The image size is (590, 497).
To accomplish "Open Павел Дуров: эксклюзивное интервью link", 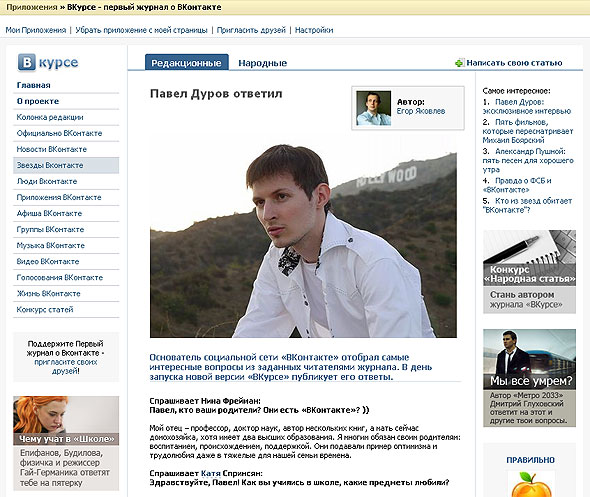I will pos(527,106).
